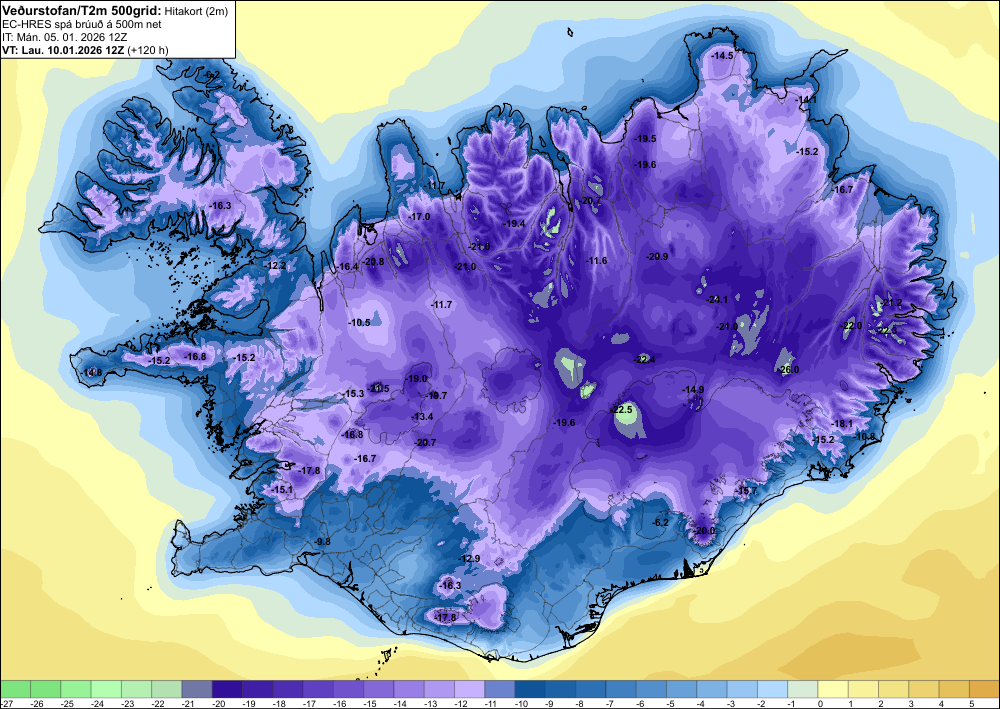1000x709 pixels.
Task: Click the legend swatch labeled -11
Action: (x=499, y=689)
